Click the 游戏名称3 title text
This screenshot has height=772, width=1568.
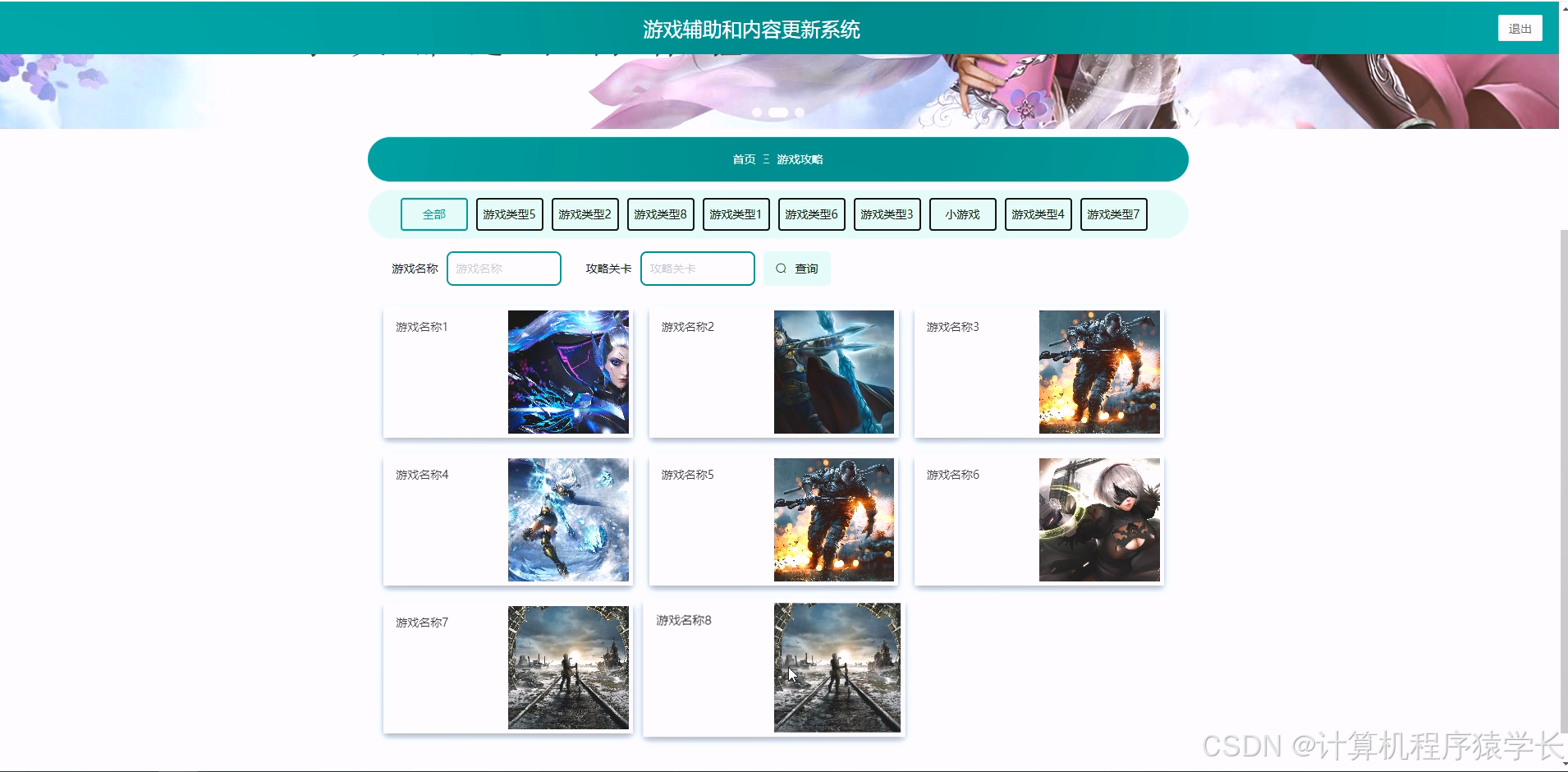pyautogui.click(x=953, y=327)
